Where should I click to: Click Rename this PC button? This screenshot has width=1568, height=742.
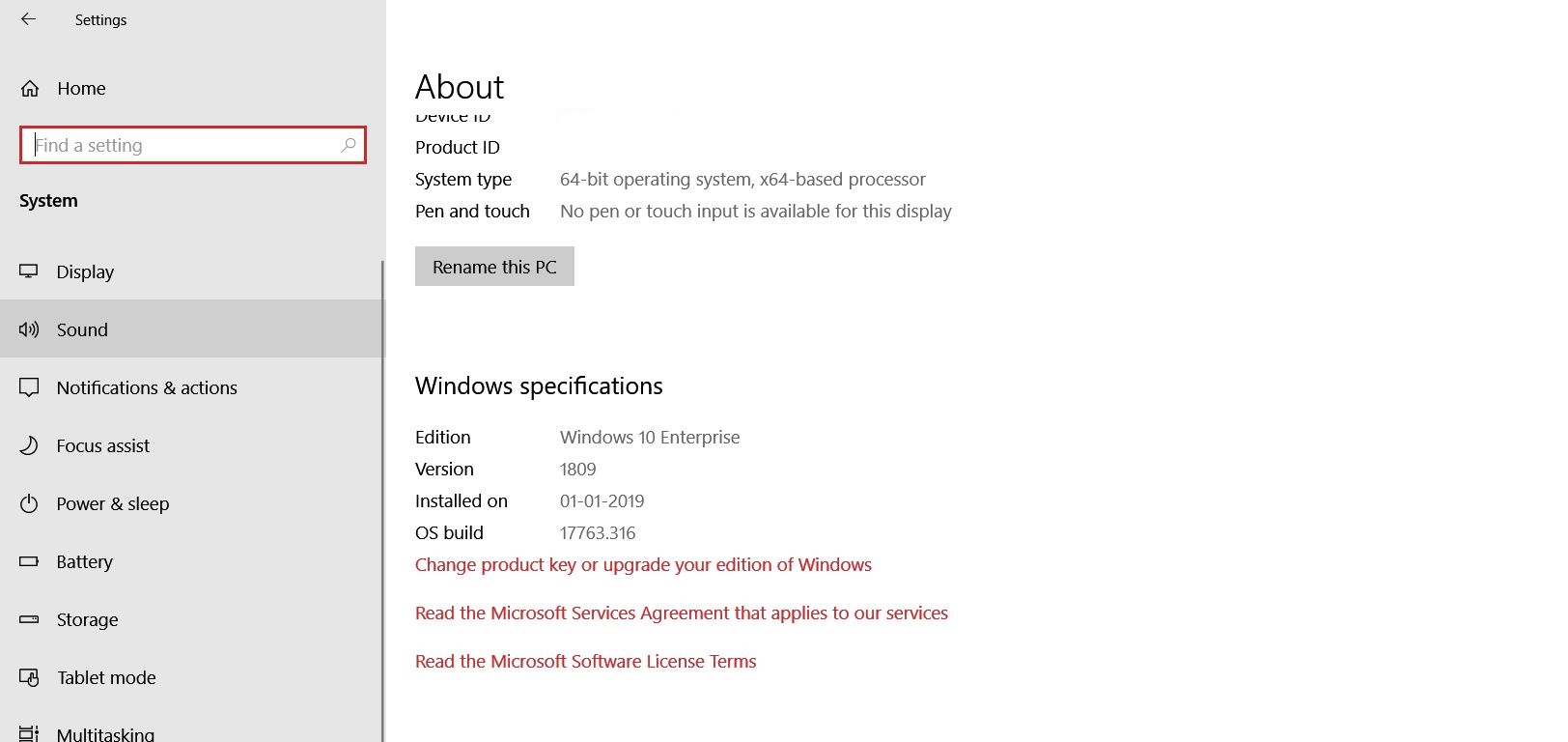(494, 267)
